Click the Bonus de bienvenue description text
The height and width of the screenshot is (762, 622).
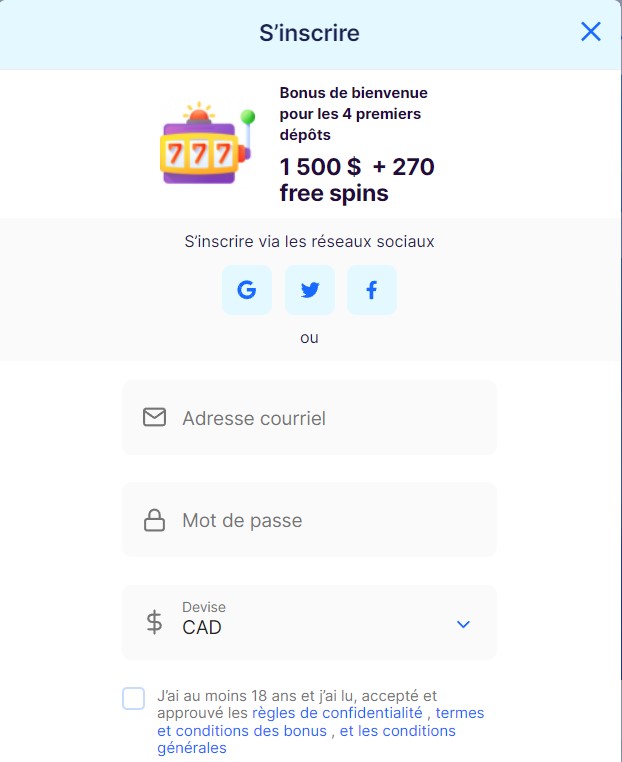[353, 113]
